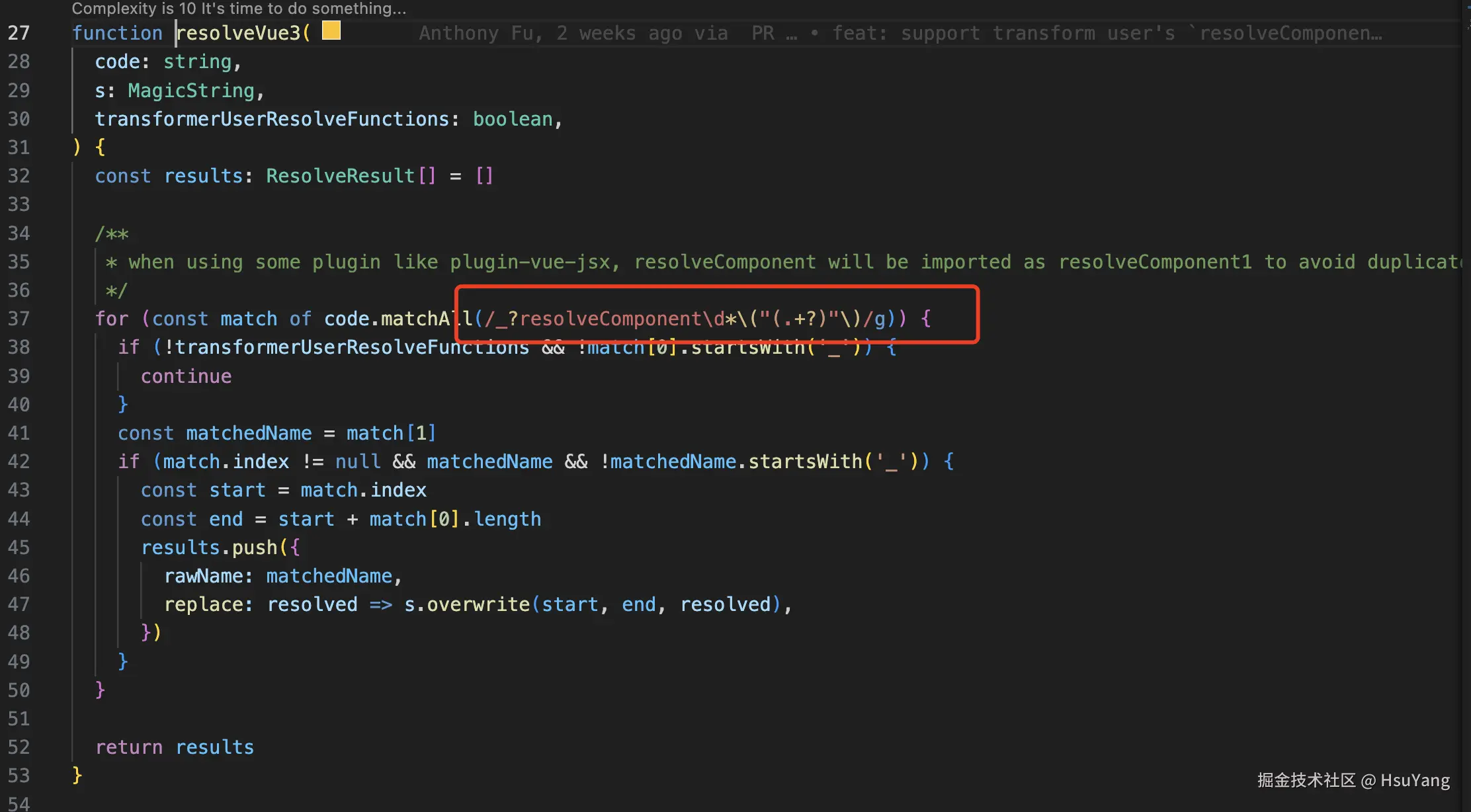Click the 'return' keyword on line 52
Image resolution: width=1471 pixels, height=812 pixels.
pos(128,747)
